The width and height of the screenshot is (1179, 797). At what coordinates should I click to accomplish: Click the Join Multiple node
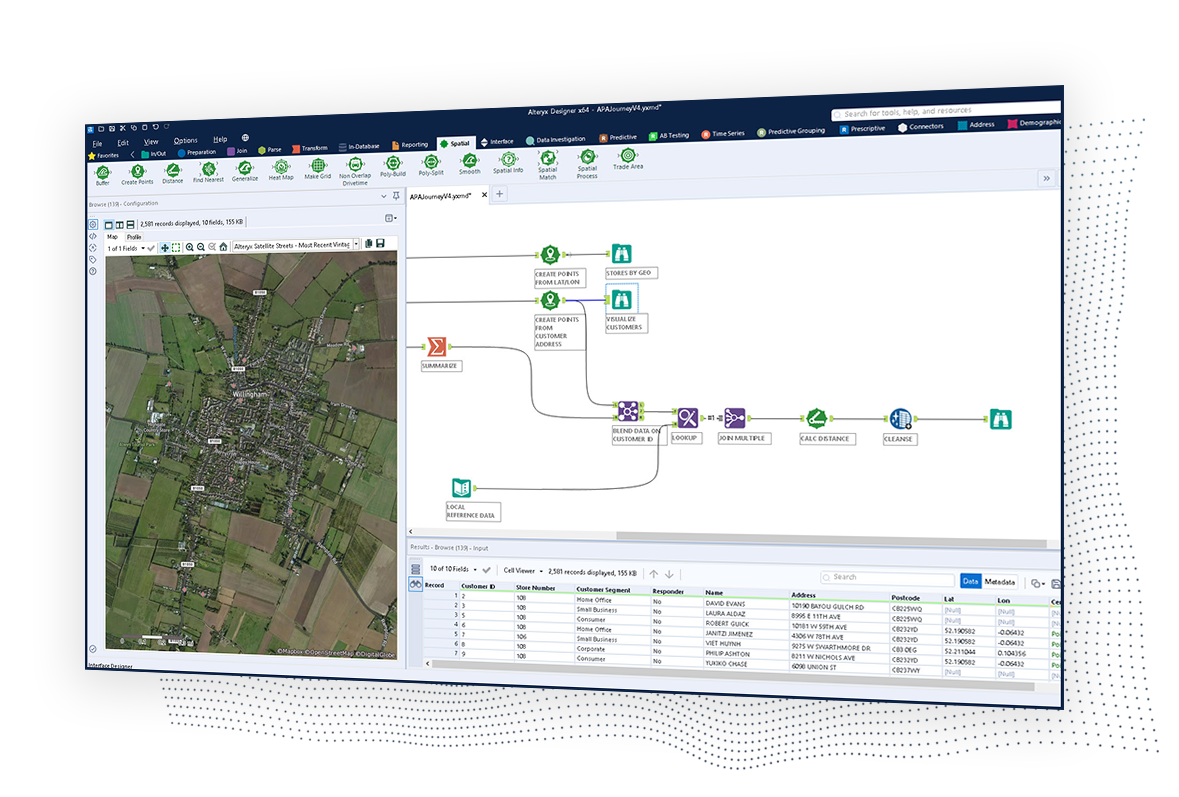(735, 417)
